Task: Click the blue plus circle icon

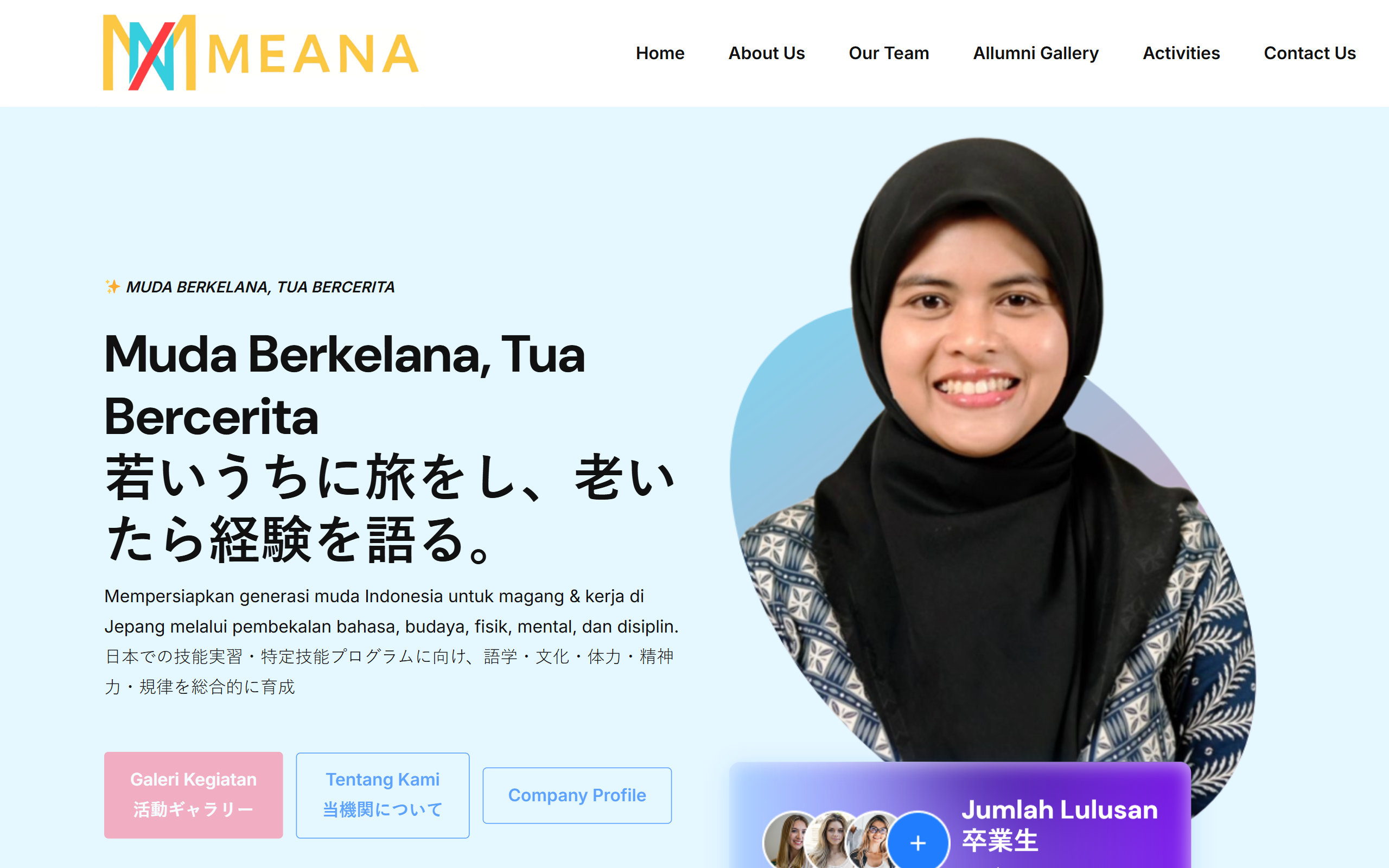Action: click(x=918, y=840)
